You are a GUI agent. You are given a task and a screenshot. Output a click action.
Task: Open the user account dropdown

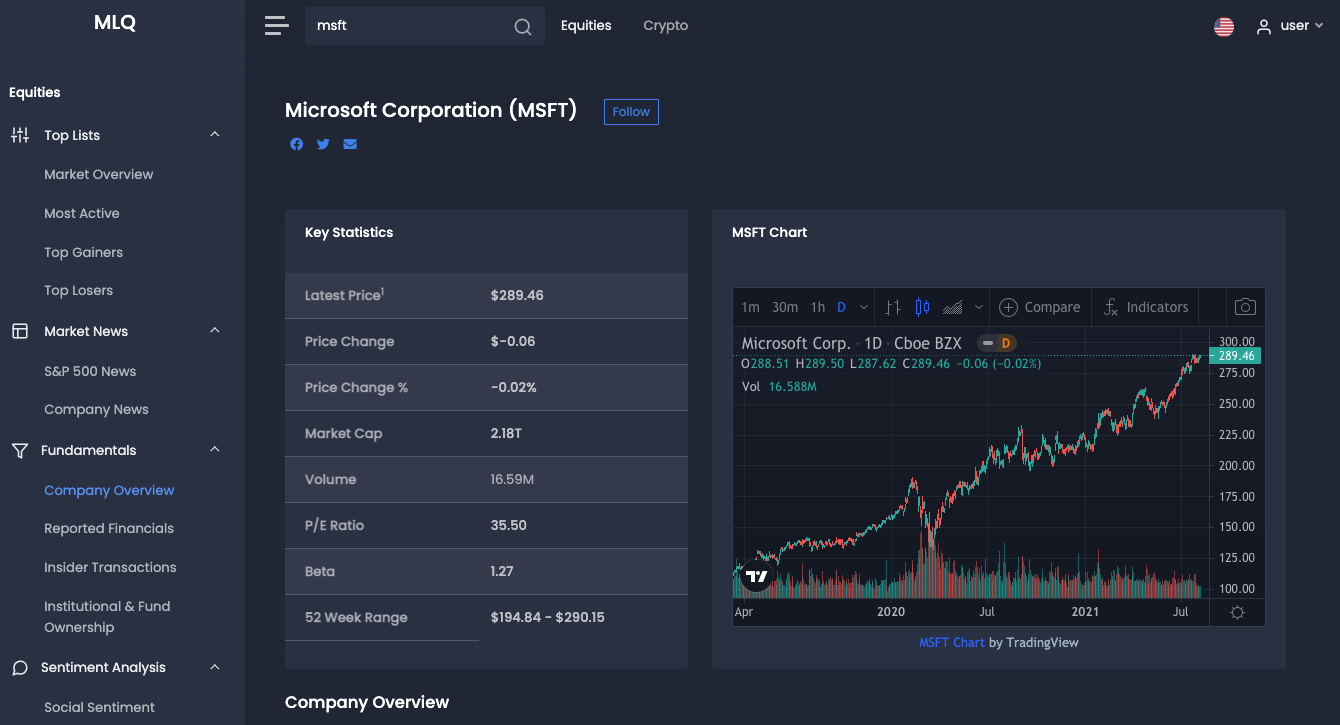point(1290,26)
